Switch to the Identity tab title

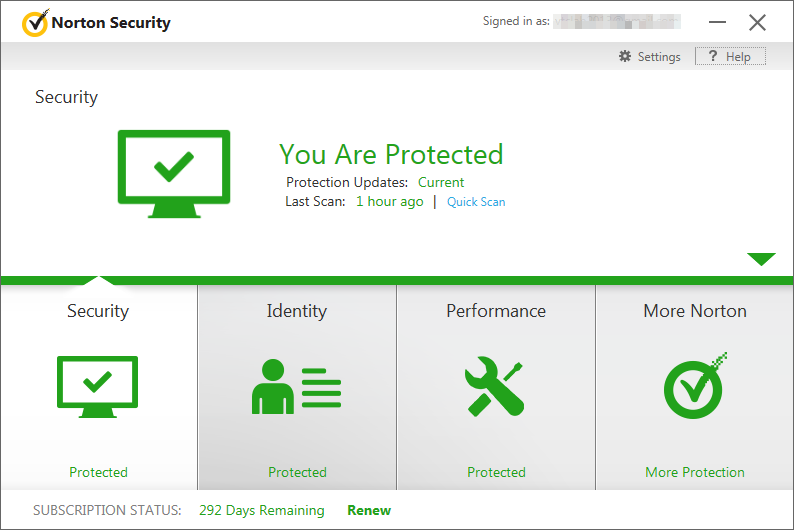tap(296, 311)
